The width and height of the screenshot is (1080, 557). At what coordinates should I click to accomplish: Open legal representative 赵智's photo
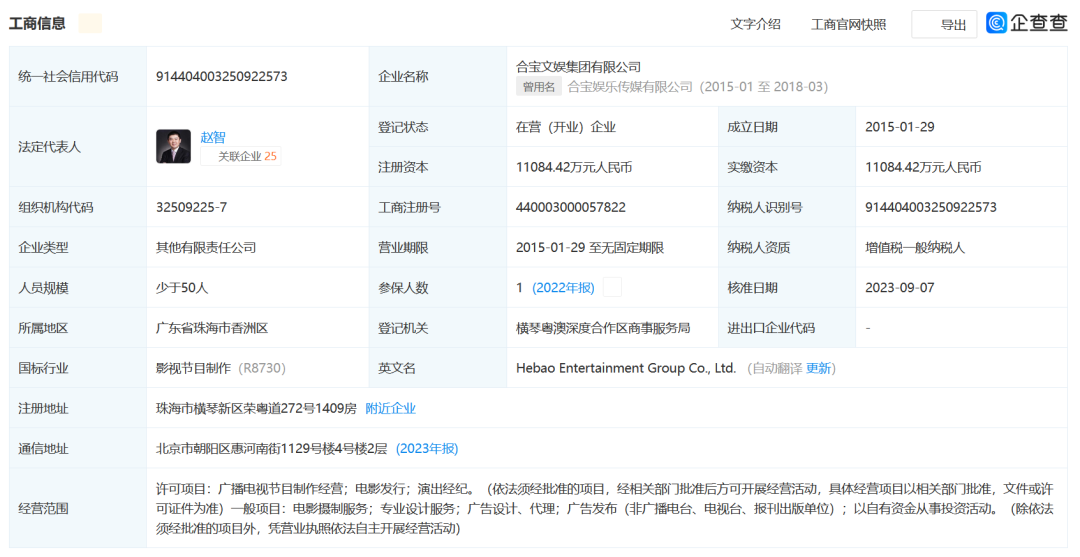click(x=174, y=146)
